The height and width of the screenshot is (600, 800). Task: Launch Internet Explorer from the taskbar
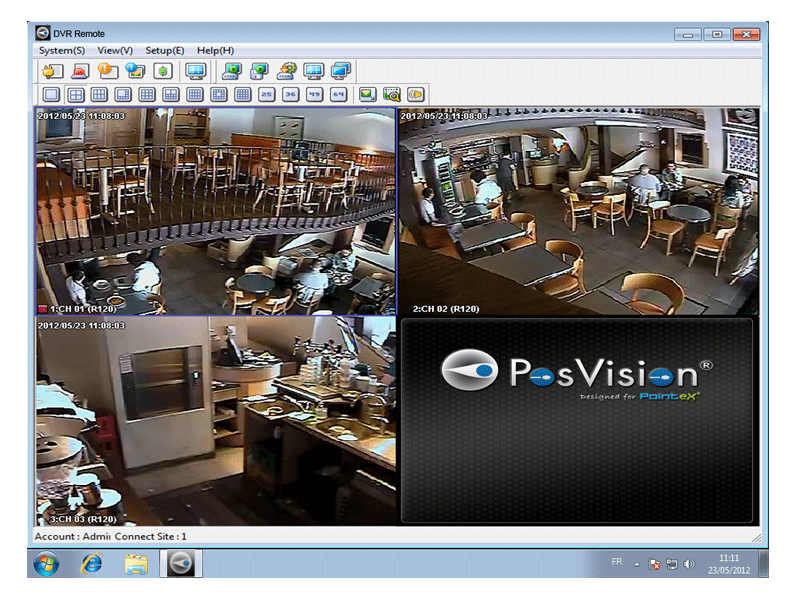tap(92, 564)
